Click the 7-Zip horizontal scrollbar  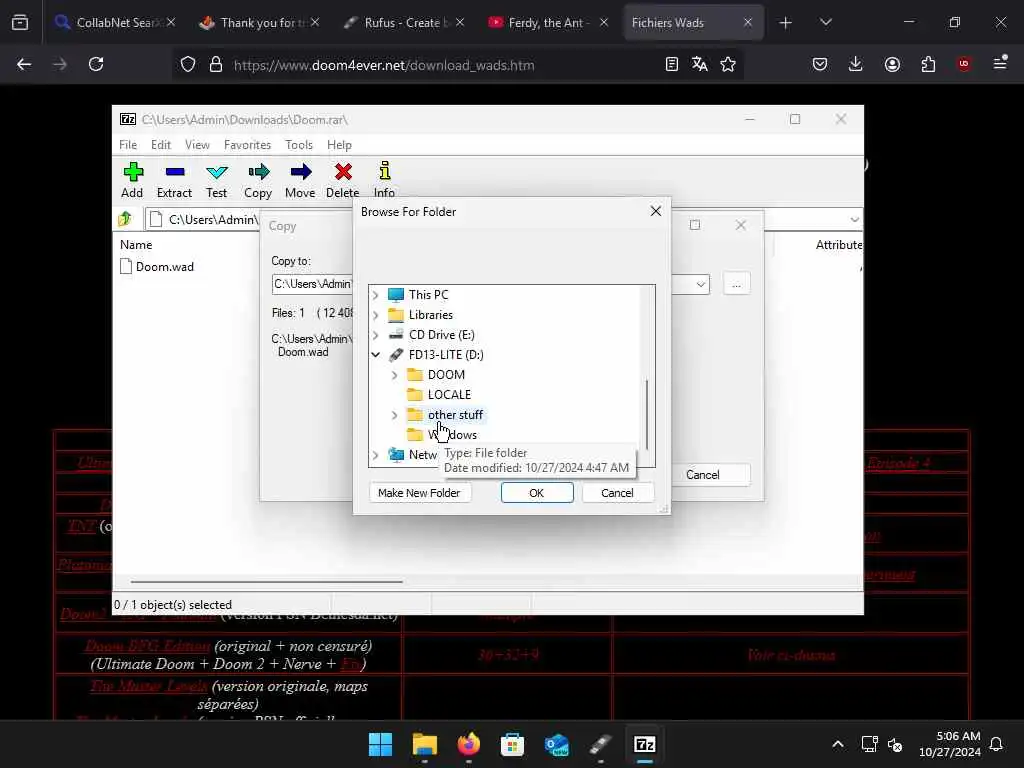pyautogui.click(x=266, y=581)
